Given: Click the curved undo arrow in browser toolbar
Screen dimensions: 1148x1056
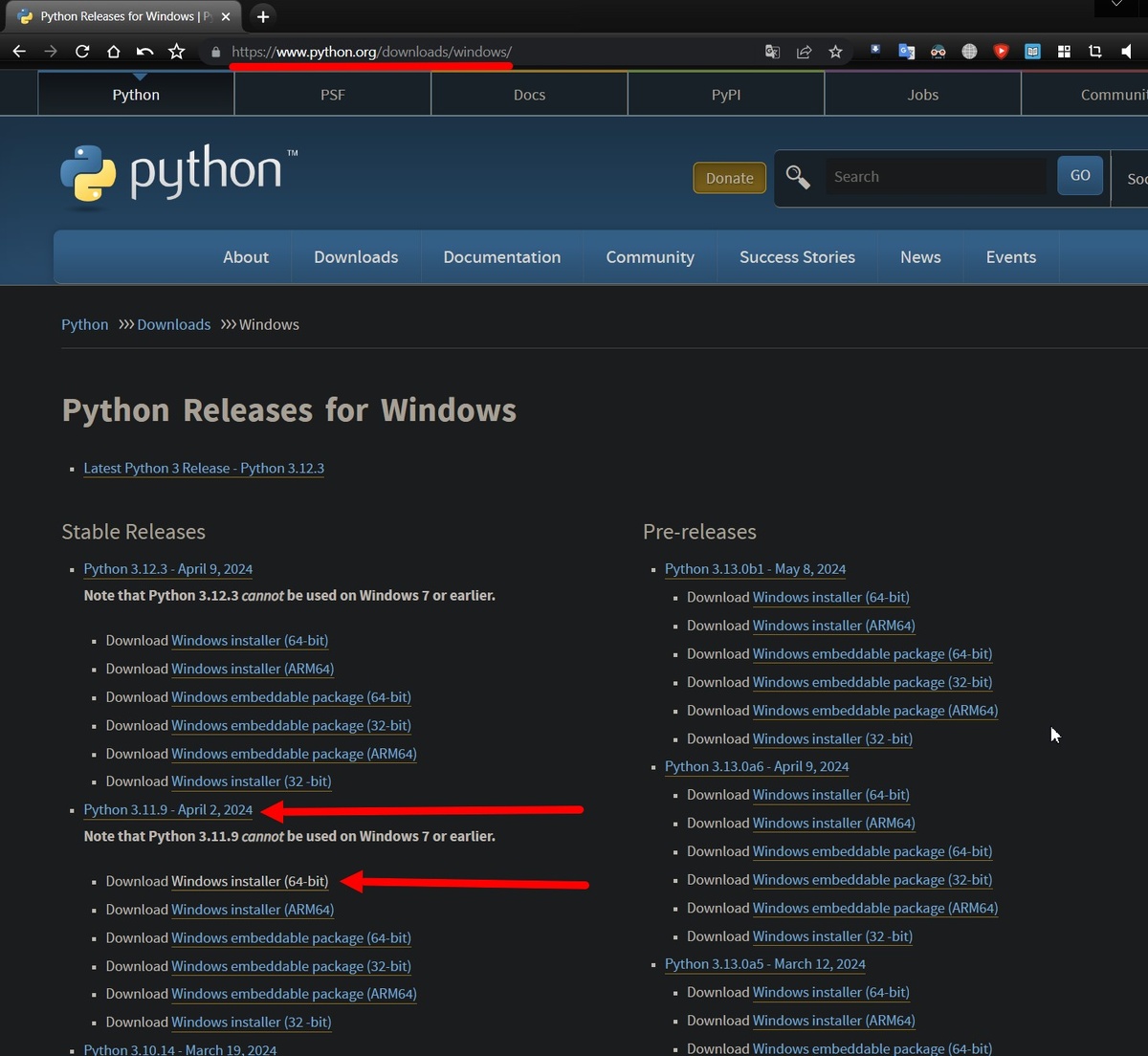Looking at the screenshot, I should tap(144, 52).
